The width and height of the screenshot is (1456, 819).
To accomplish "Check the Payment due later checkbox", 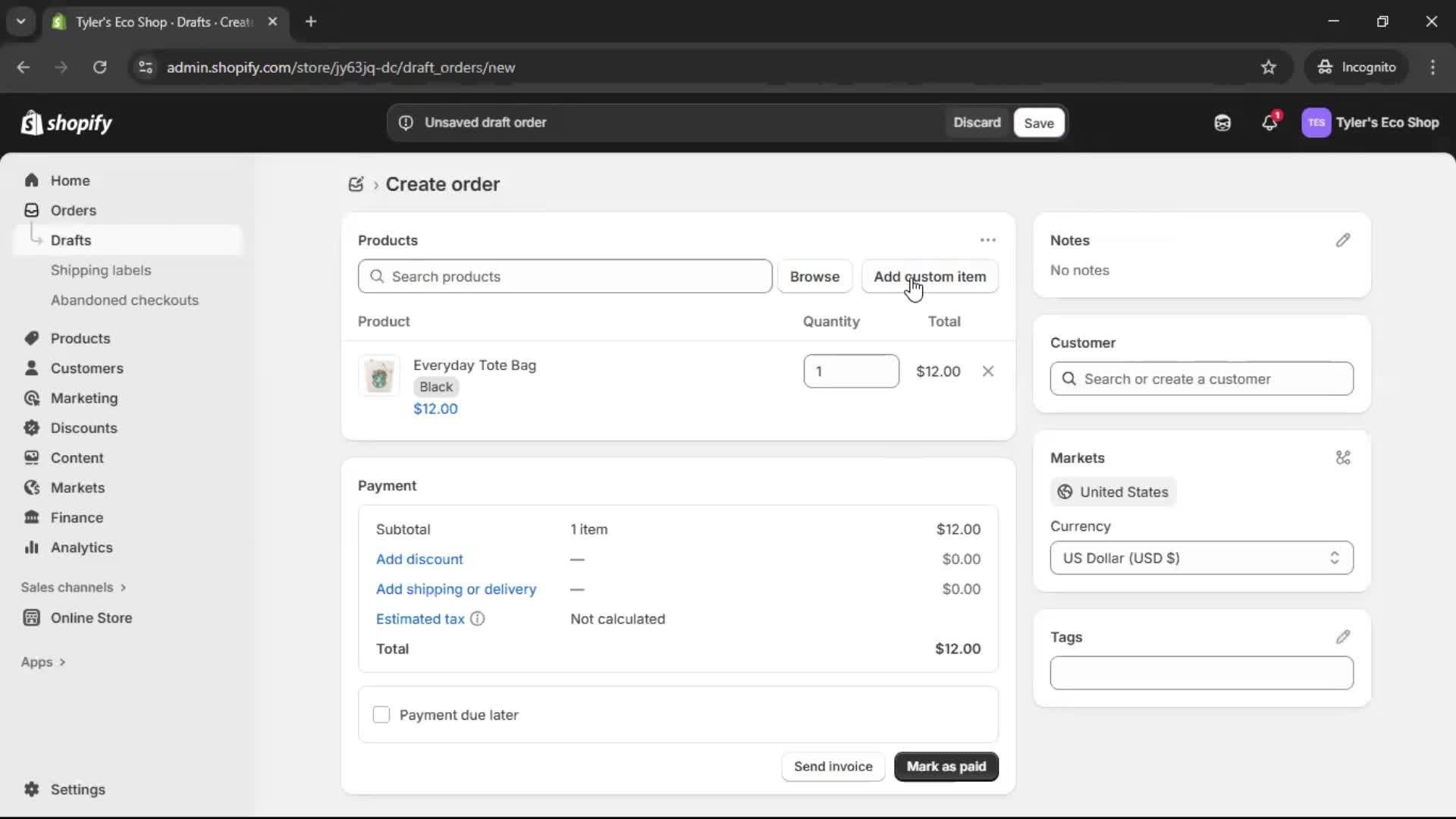I will 382,714.
